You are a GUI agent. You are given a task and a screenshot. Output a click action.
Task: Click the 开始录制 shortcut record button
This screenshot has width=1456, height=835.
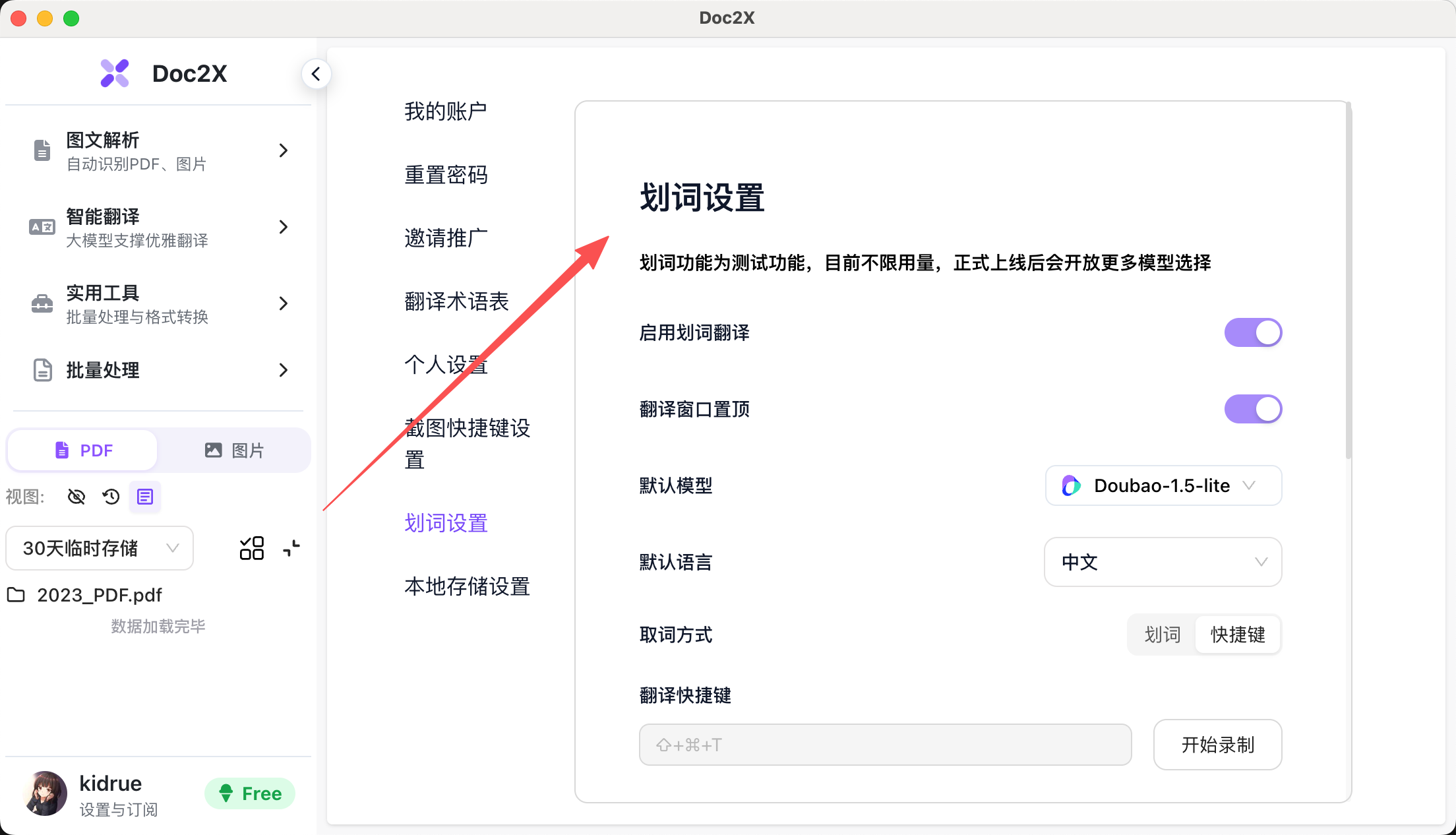click(x=1217, y=745)
